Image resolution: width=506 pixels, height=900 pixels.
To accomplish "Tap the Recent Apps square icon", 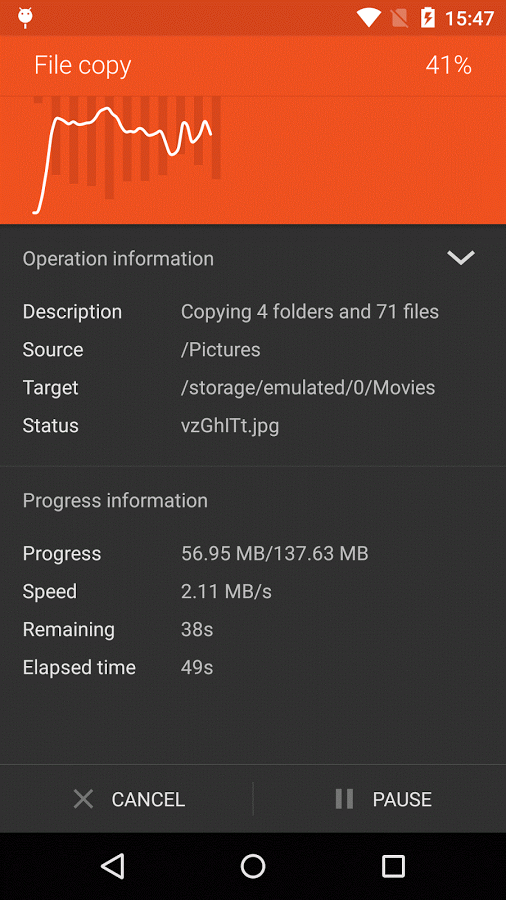I will pos(393,866).
